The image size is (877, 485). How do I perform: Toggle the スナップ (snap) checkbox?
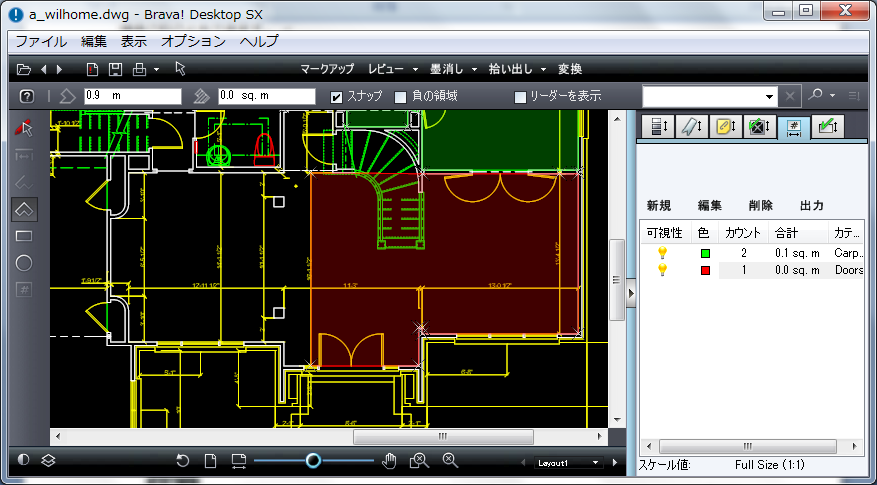tap(336, 97)
